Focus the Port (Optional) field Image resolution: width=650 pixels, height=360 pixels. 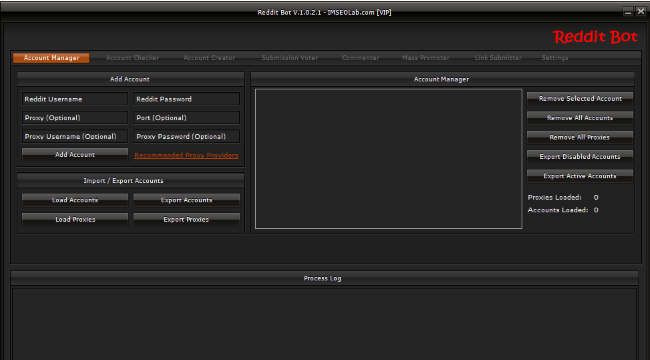tap(187, 118)
